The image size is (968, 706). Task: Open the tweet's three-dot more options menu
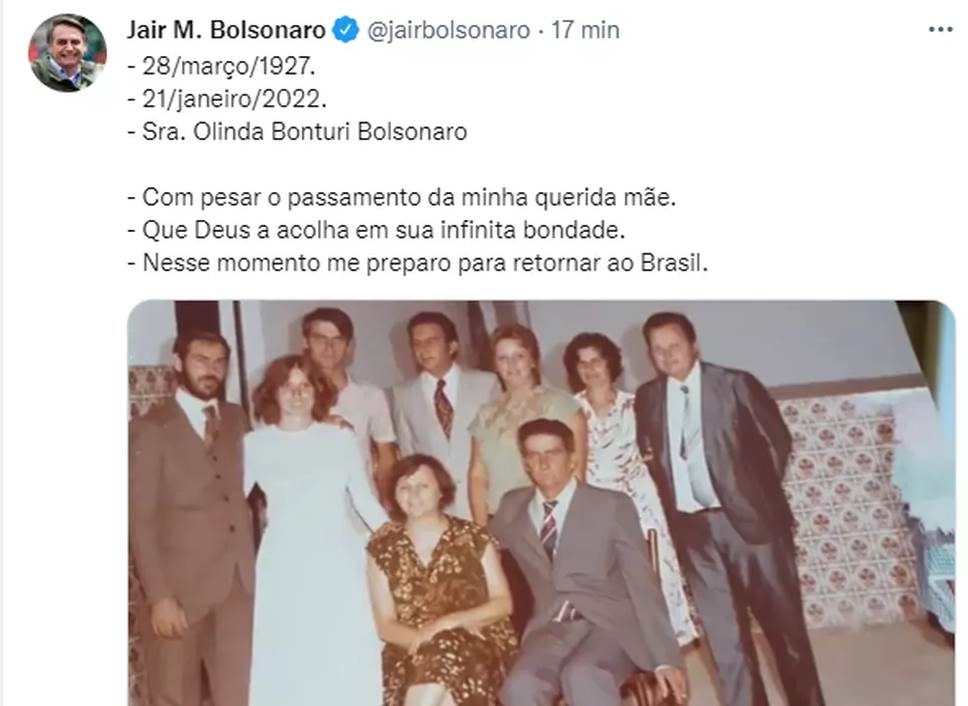pyautogui.click(x=940, y=29)
